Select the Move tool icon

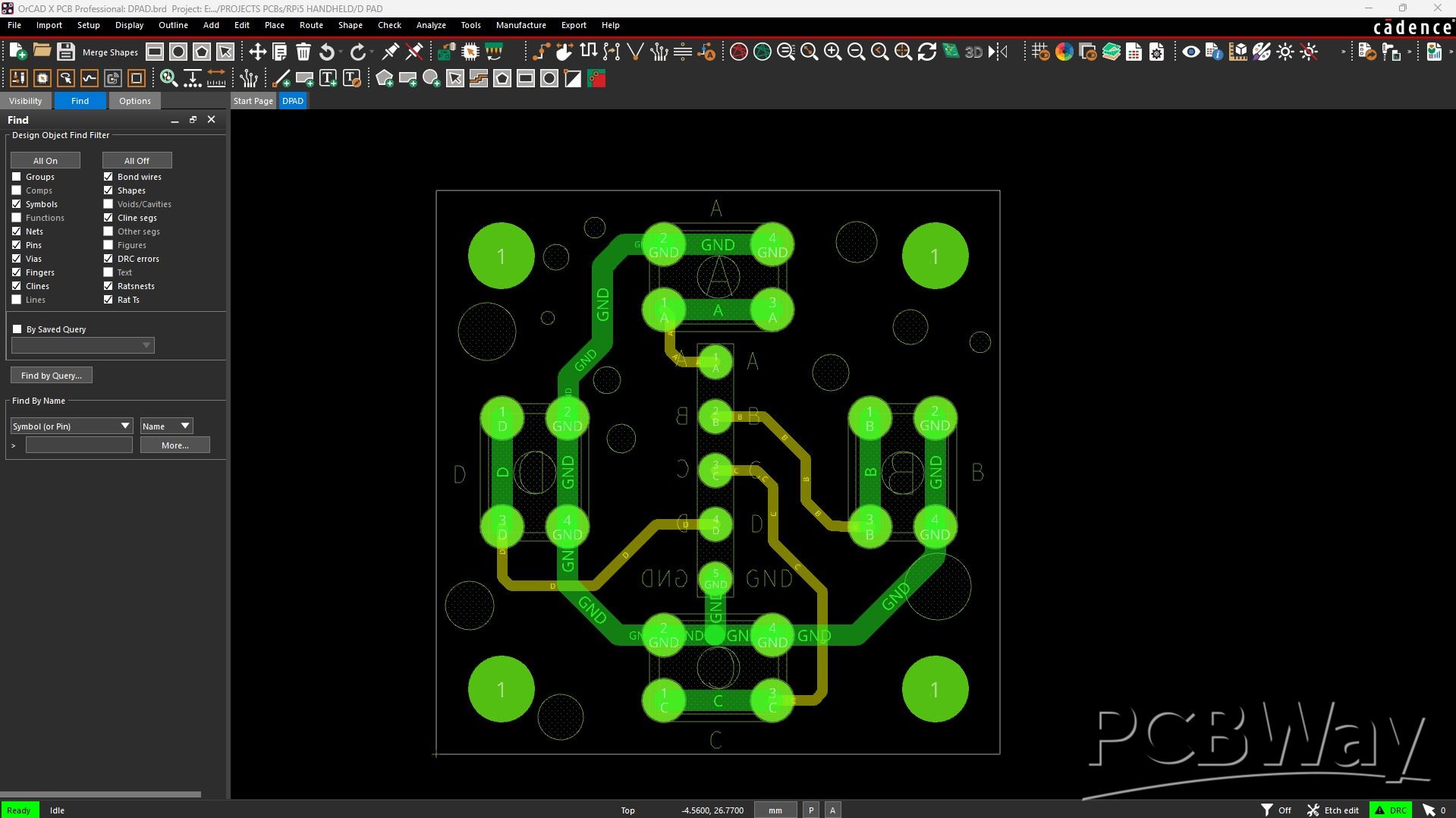click(257, 52)
